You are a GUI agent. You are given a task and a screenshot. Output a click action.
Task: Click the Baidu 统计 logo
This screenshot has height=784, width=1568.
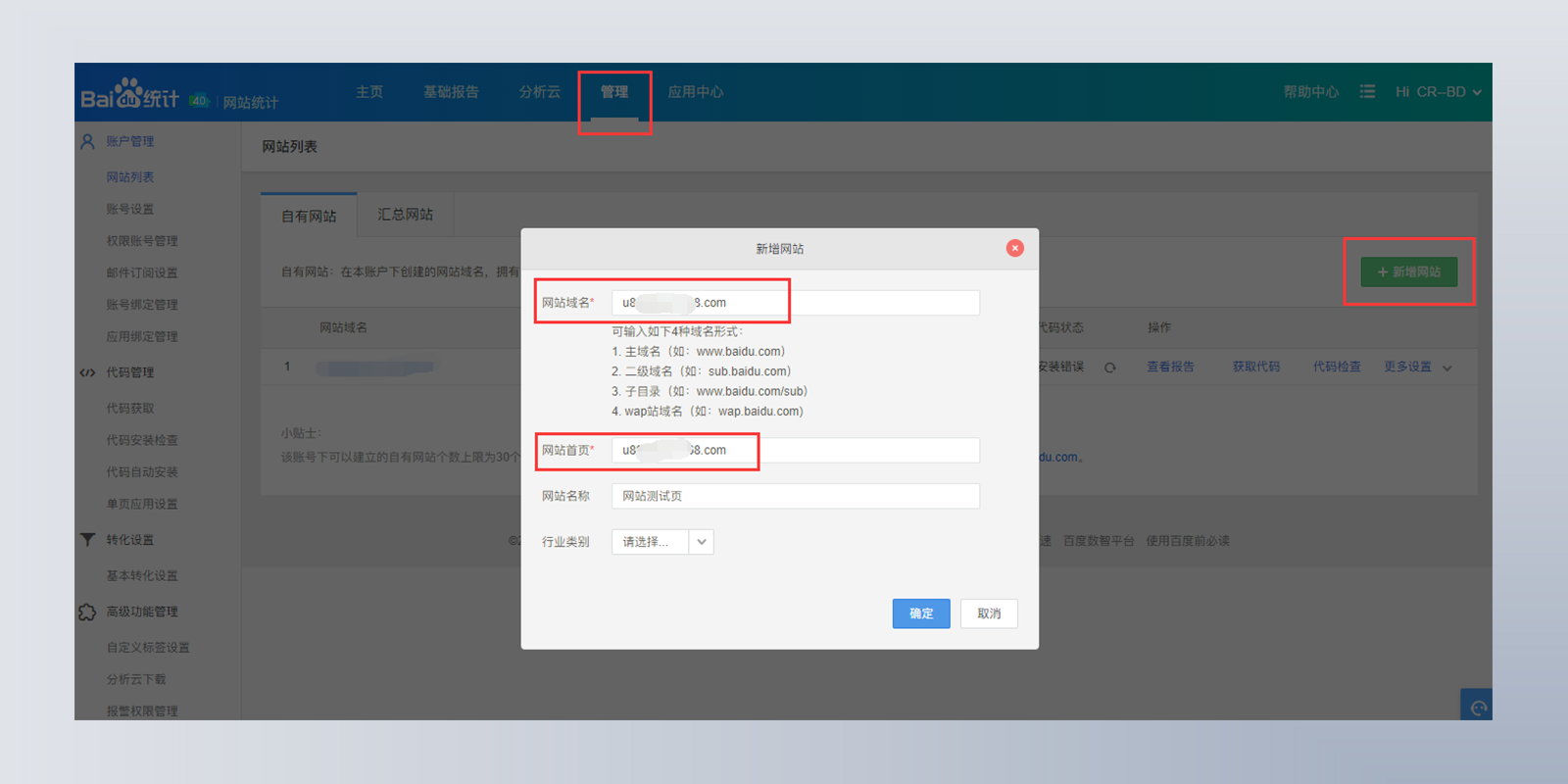129,95
